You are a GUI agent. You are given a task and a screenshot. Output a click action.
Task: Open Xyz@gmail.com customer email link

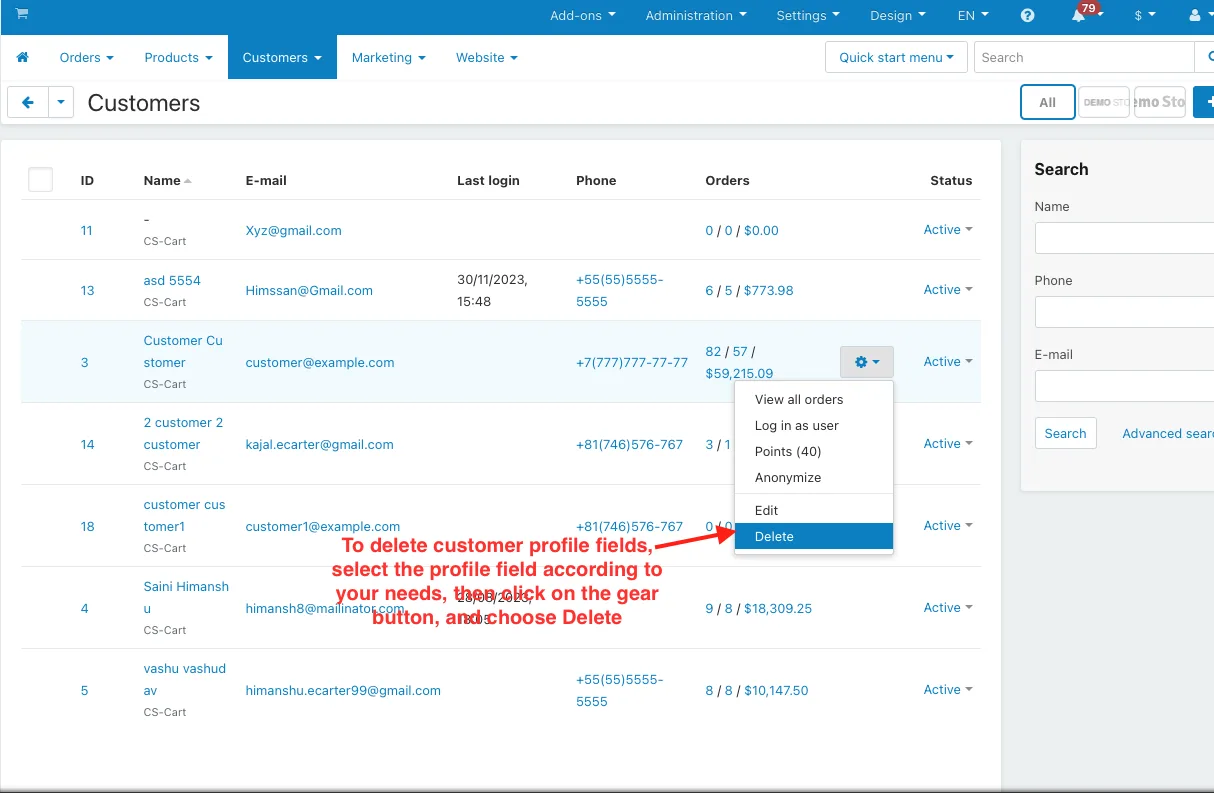pyautogui.click(x=293, y=230)
